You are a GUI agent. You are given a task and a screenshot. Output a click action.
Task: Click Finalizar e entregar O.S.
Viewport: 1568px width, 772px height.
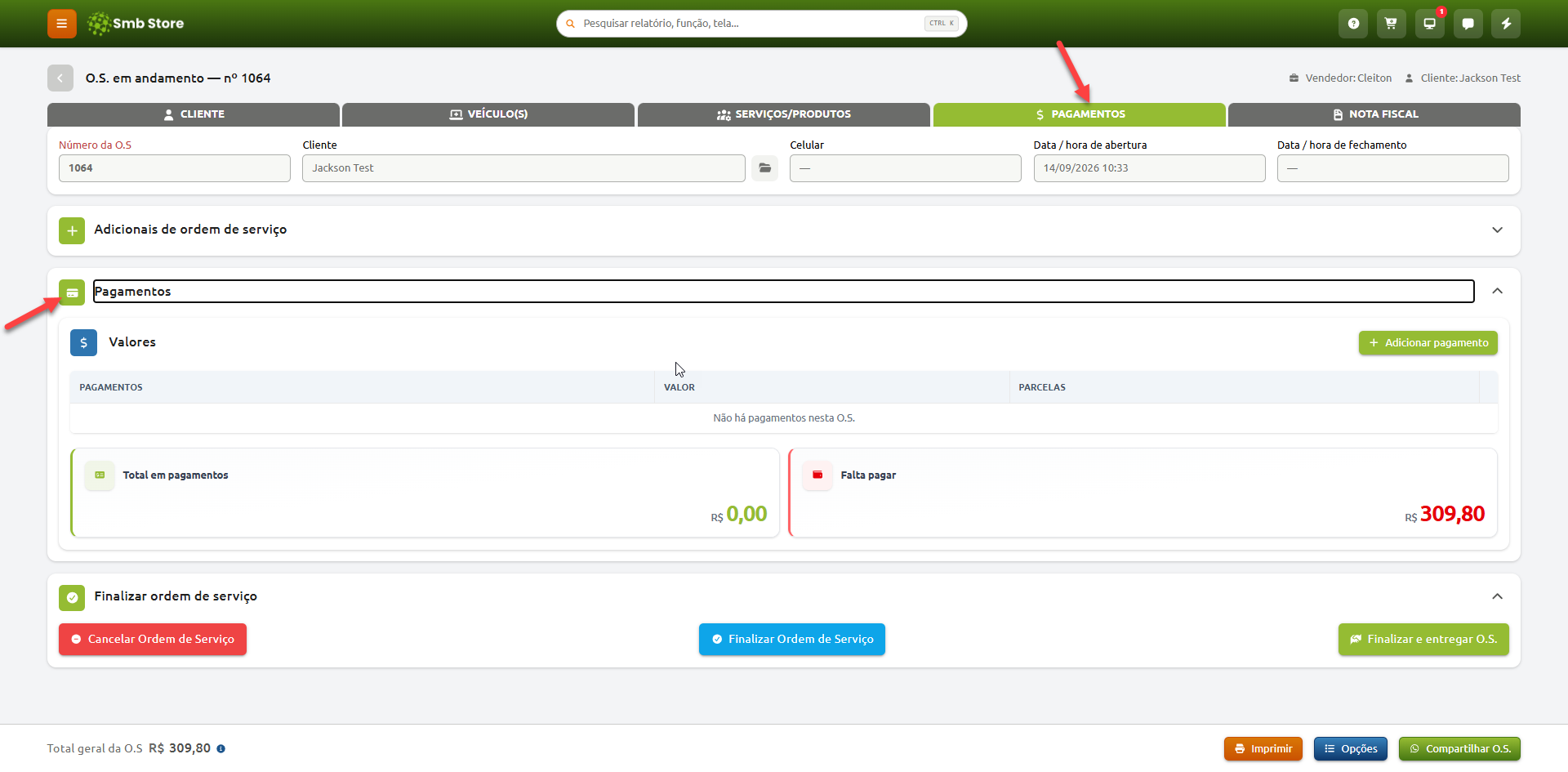pyautogui.click(x=1423, y=640)
